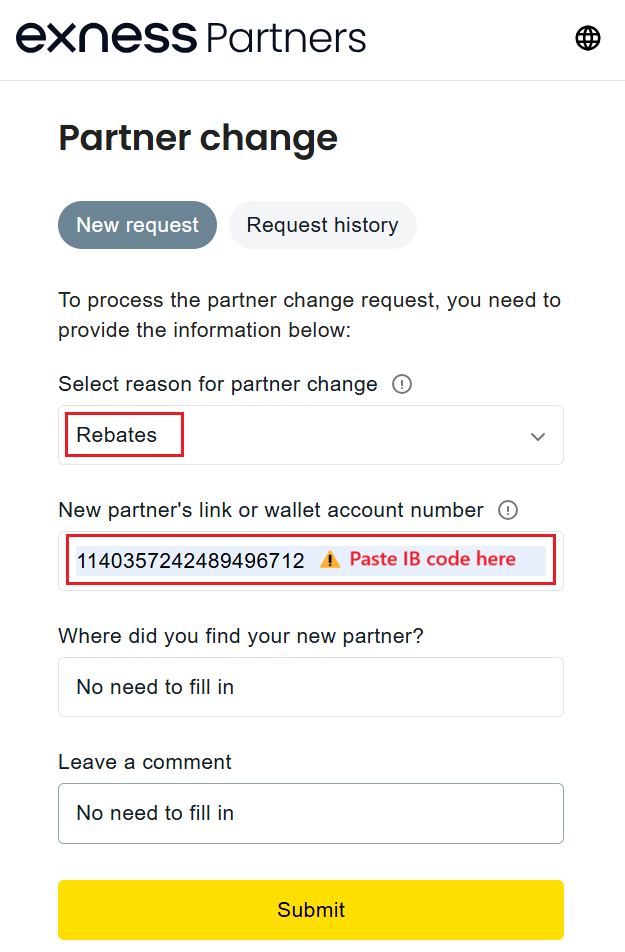Click the 'Select reason for partner change' label

point(218,384)
